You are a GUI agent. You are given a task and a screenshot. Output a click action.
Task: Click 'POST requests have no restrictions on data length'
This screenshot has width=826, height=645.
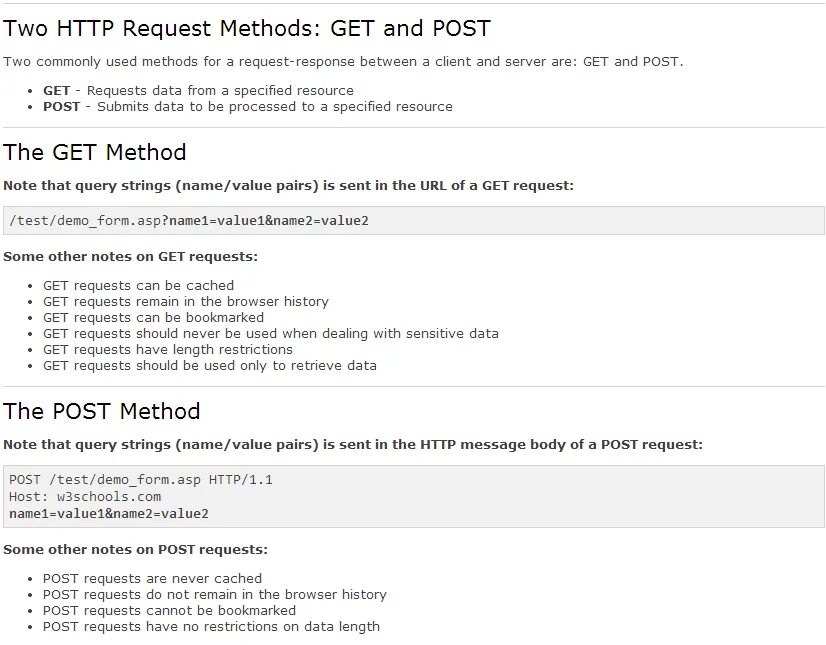pyautogui.click(x=211, y=627)
